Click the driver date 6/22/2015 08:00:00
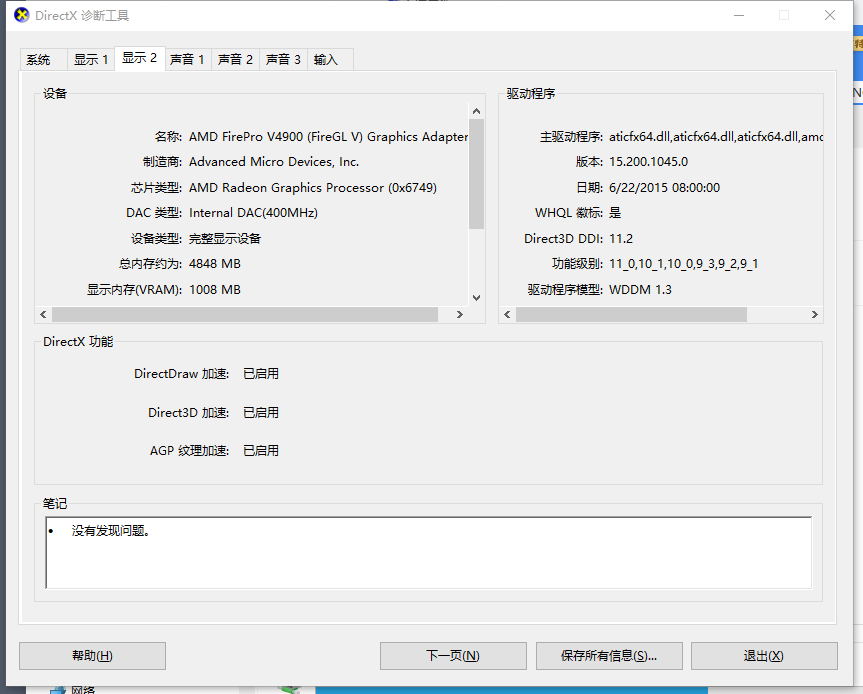Screen dimensions: 863x694 664,188
